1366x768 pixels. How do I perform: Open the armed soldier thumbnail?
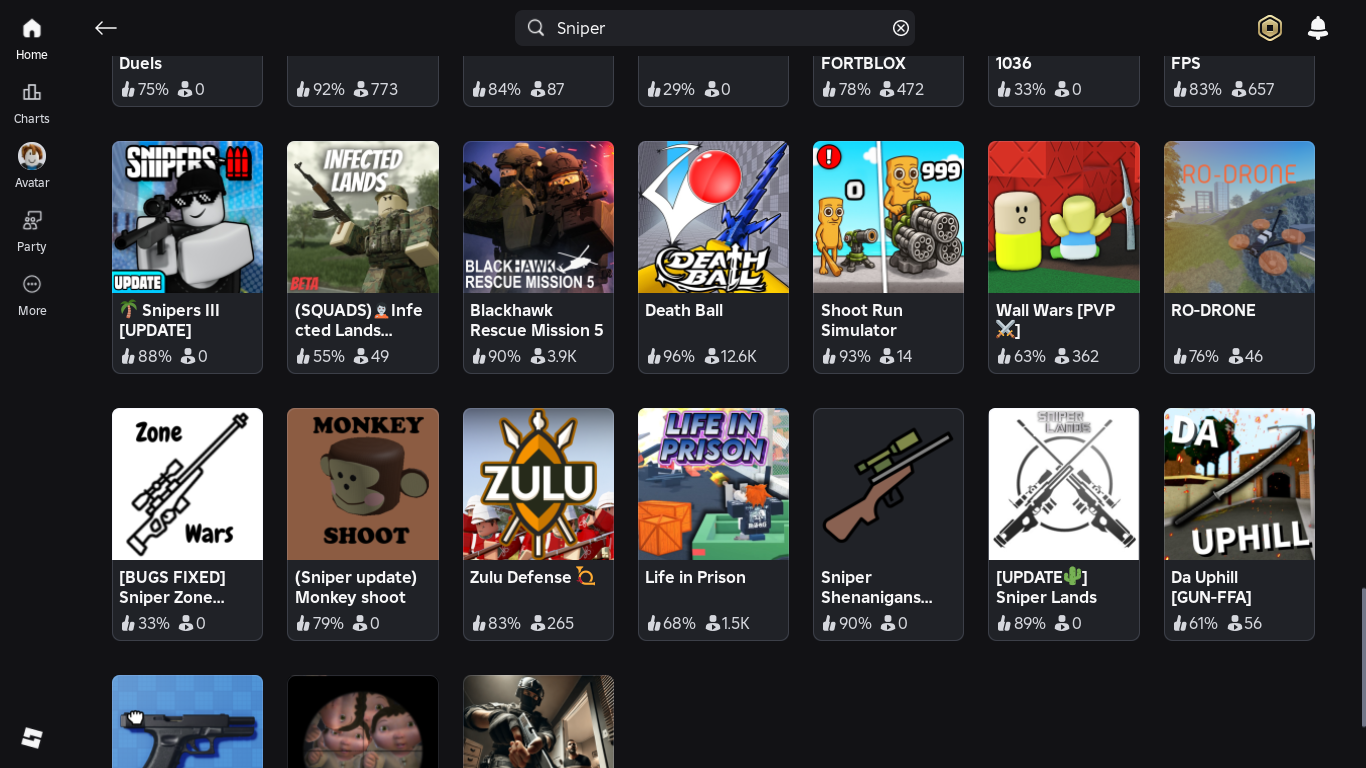(x=538, y=721)
